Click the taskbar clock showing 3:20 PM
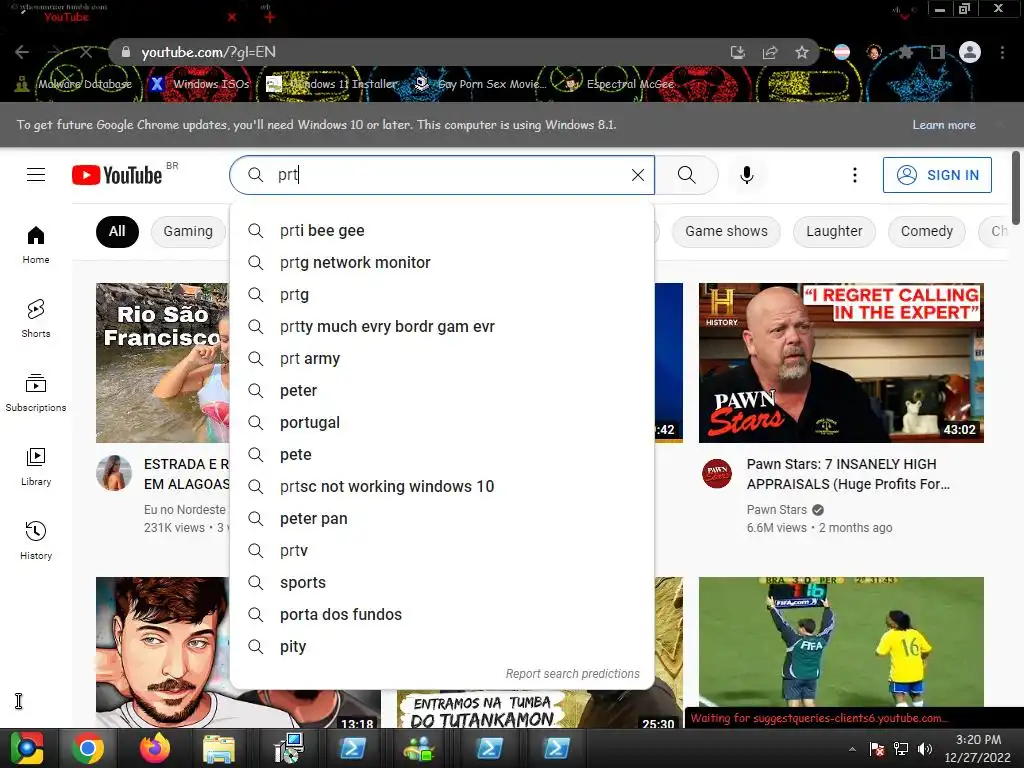 tap(978, 748)
